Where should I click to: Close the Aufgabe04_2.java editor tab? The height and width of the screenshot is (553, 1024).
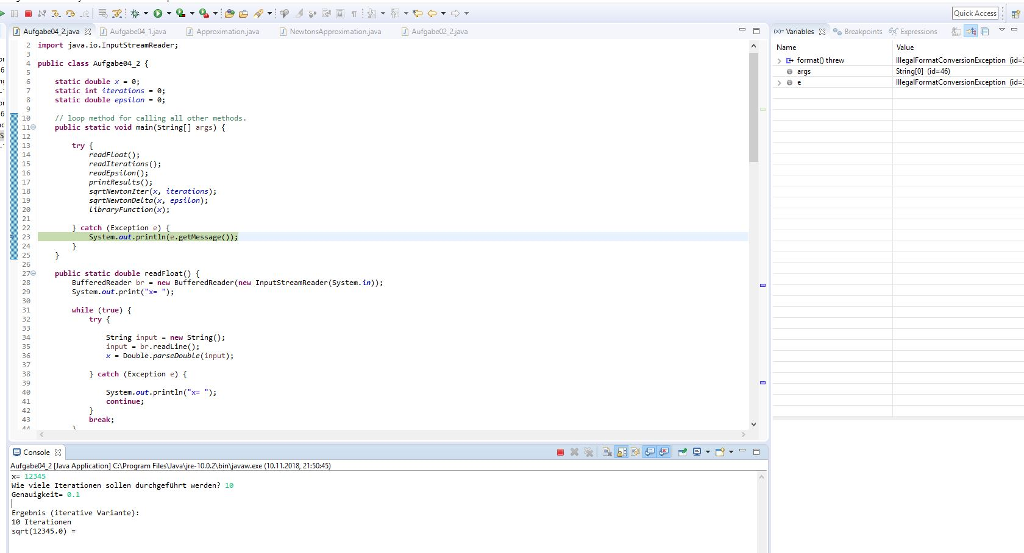tap(88, 31)
